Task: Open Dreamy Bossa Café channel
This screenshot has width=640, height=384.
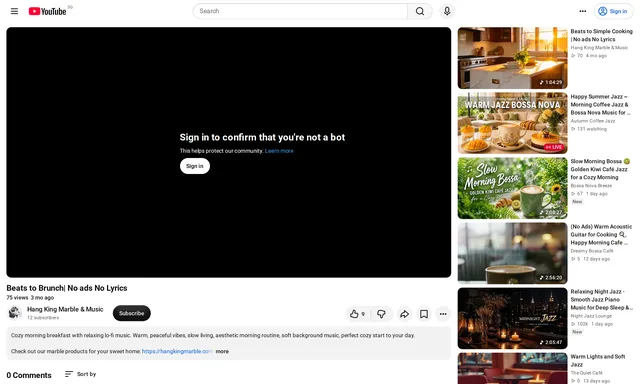Action: point(591,251)
